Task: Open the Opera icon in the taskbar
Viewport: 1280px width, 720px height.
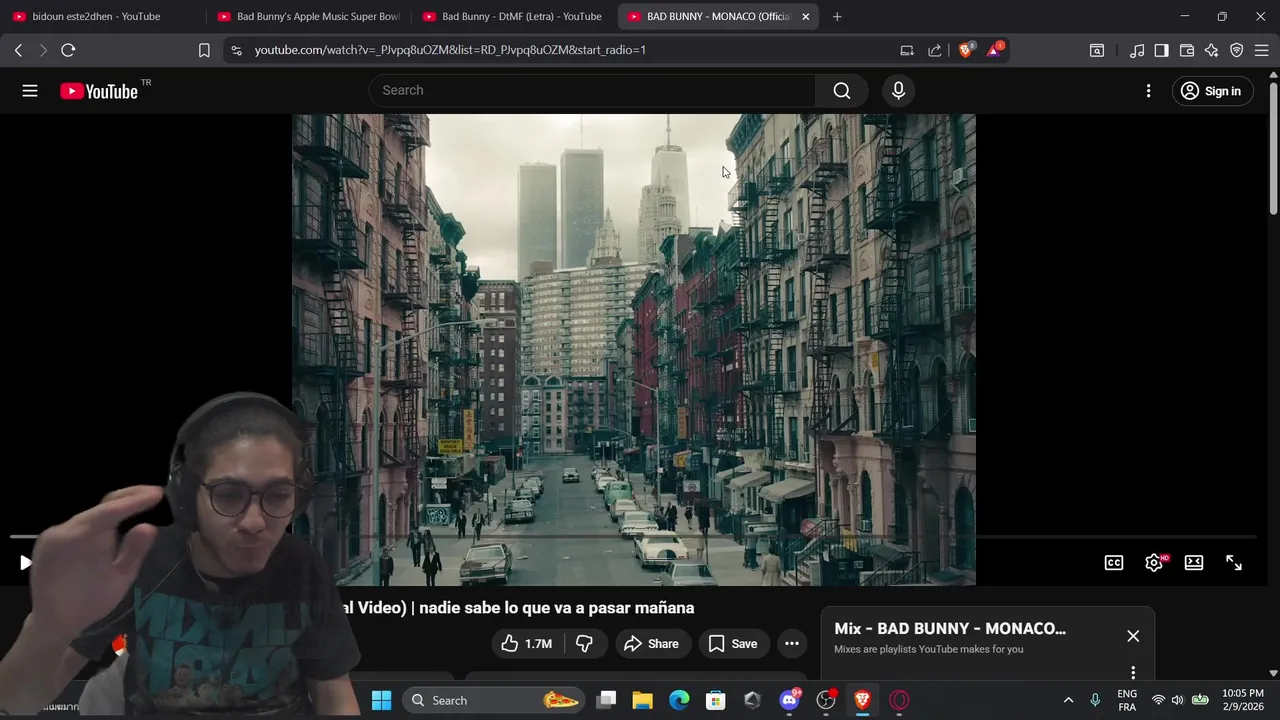Action: [x=899, y=700]
